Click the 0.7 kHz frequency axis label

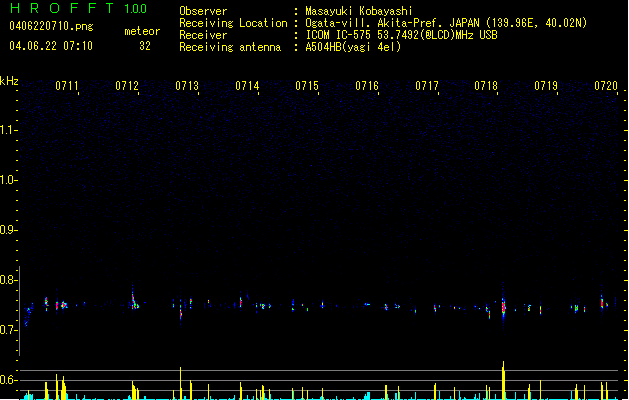tap(8, 330)
